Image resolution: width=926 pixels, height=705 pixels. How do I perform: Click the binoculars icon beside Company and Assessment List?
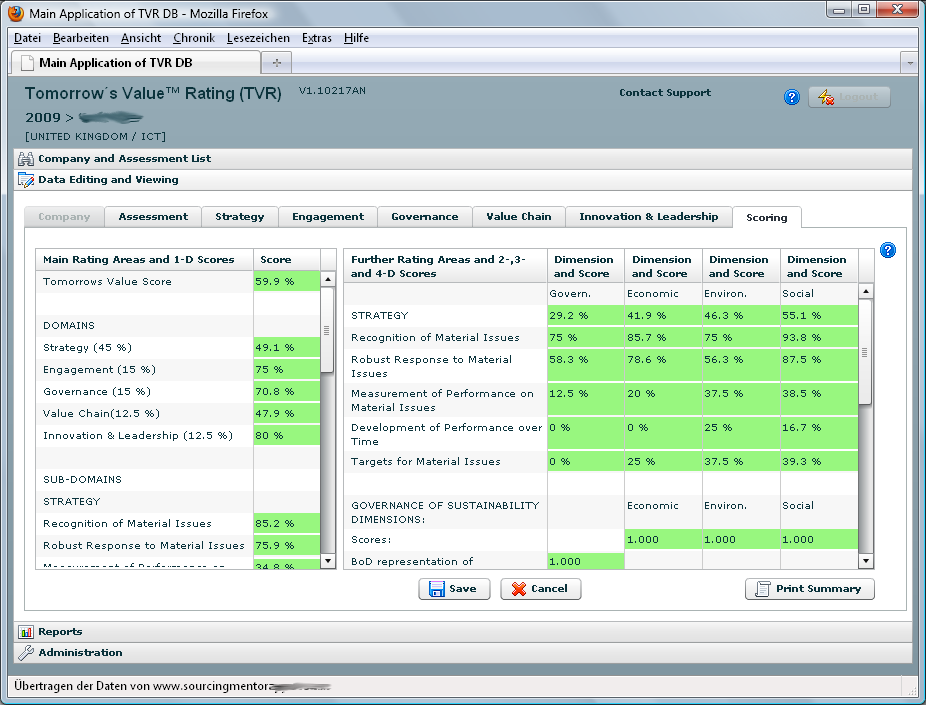coord(26,159)
